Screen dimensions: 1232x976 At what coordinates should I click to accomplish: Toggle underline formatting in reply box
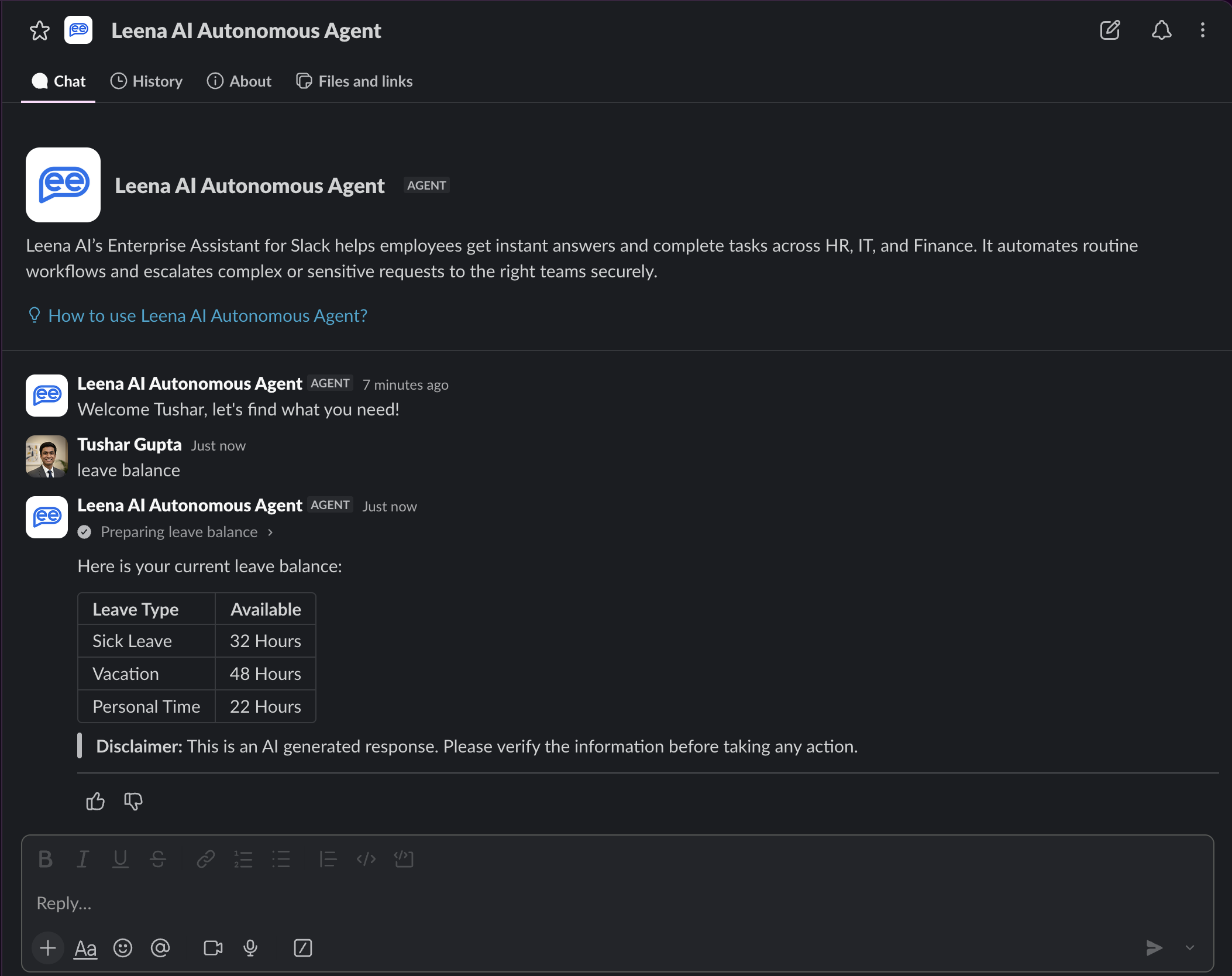[120, 859]
